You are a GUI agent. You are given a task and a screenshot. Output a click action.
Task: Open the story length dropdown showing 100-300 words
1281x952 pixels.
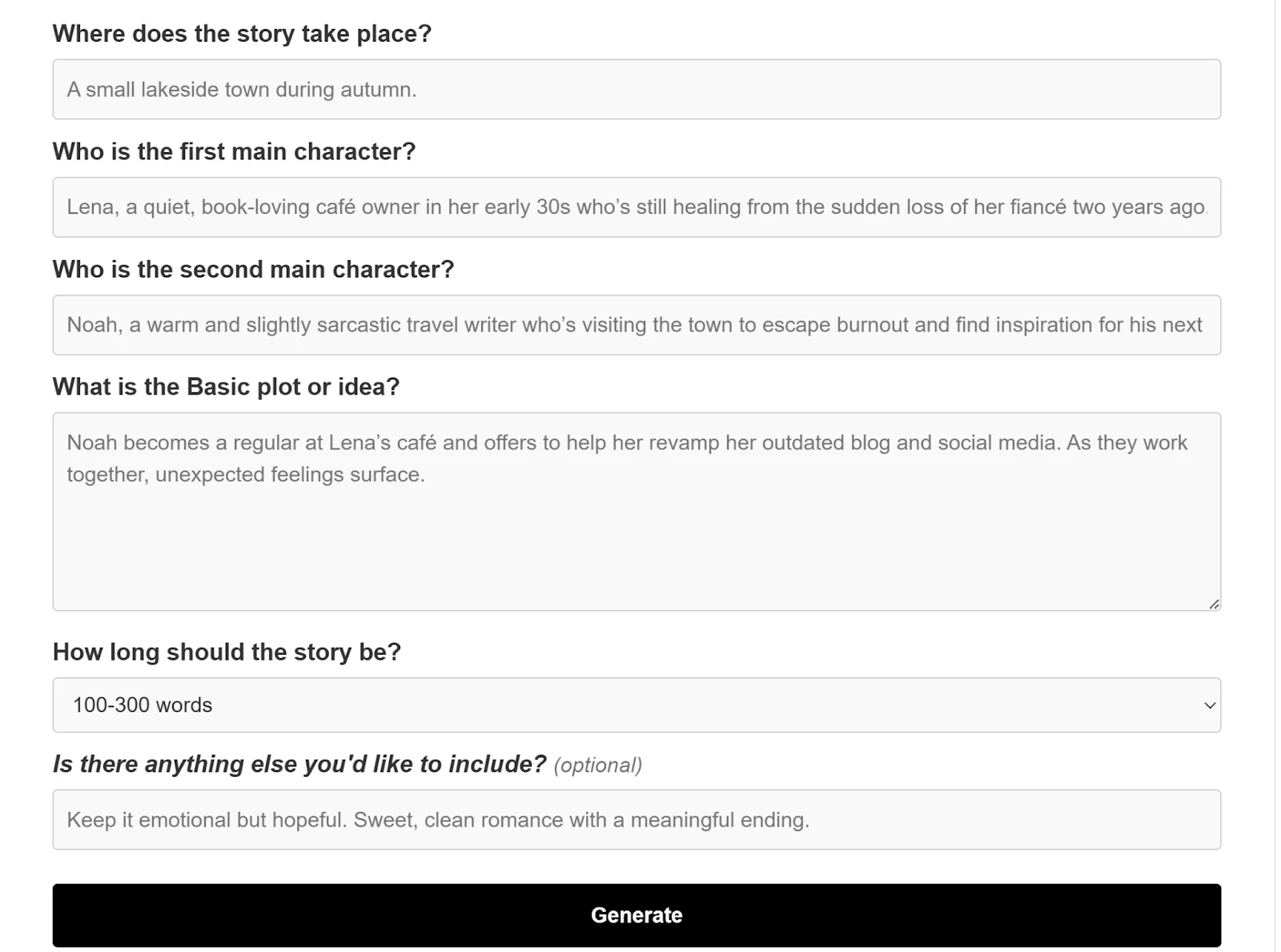click(x=636, y=705)
